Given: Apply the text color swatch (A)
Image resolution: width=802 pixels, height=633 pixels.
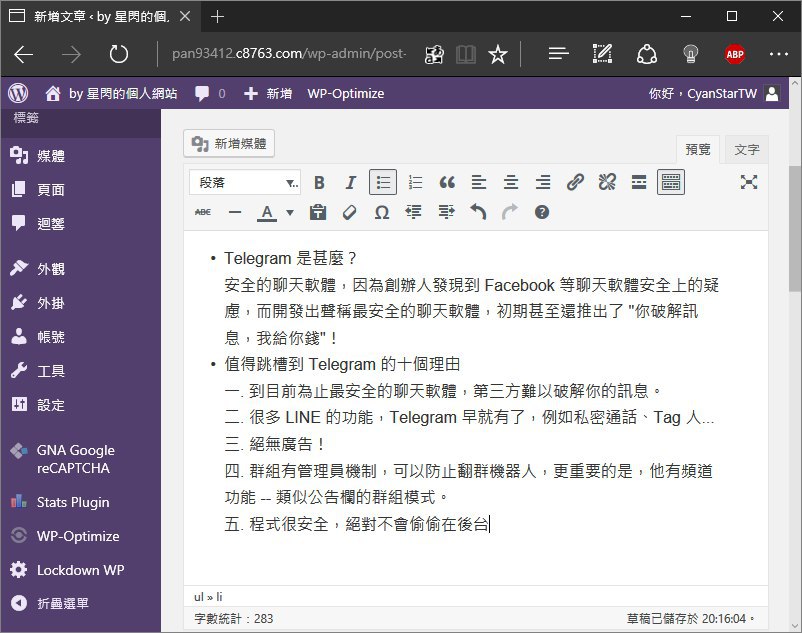Looking at the screenshot, I should point(266,212).
